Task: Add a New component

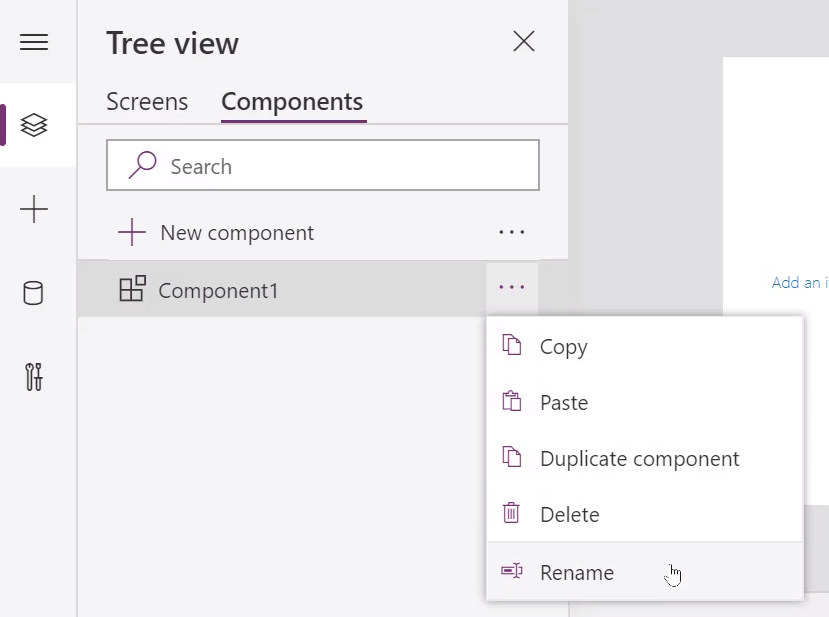Action: [216, 233]
